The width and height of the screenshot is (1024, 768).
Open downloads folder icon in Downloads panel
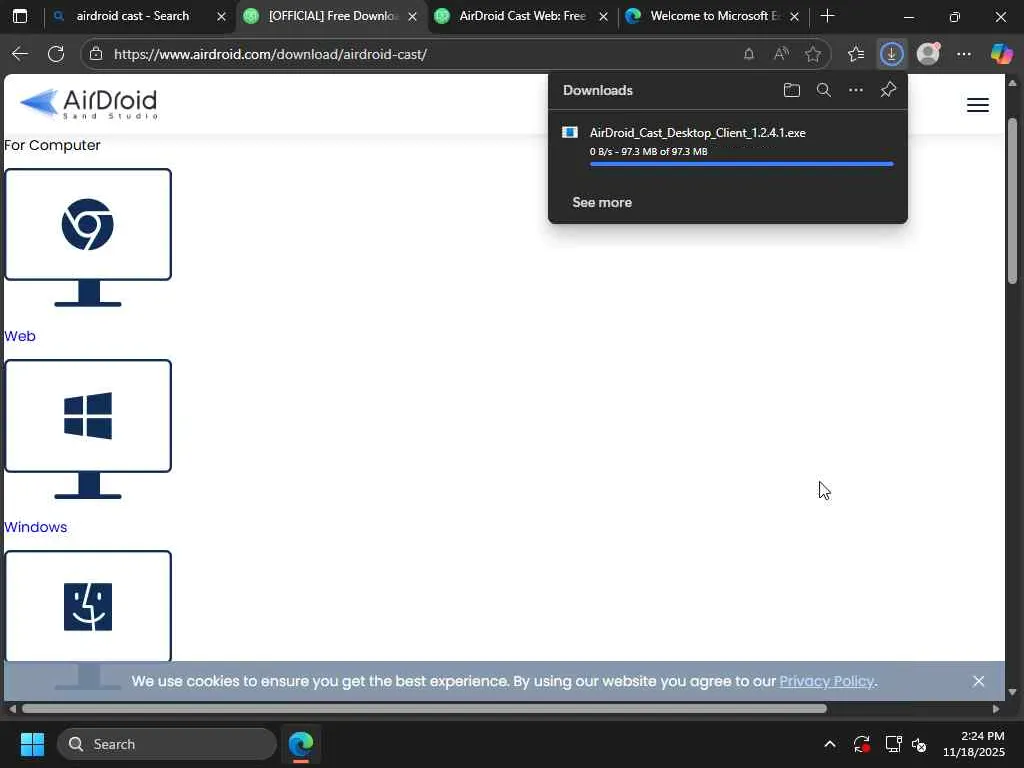point(792,90)
